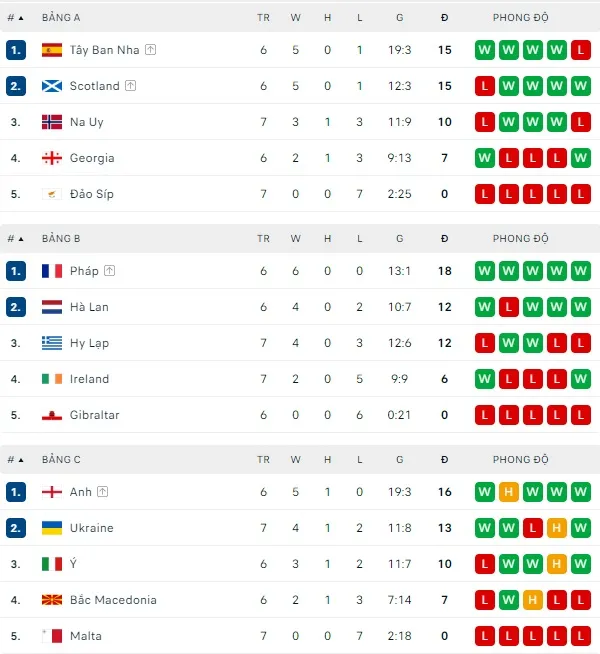Open the Gibraltar team link
The image size is (600, 654).
tap(94, 415)
